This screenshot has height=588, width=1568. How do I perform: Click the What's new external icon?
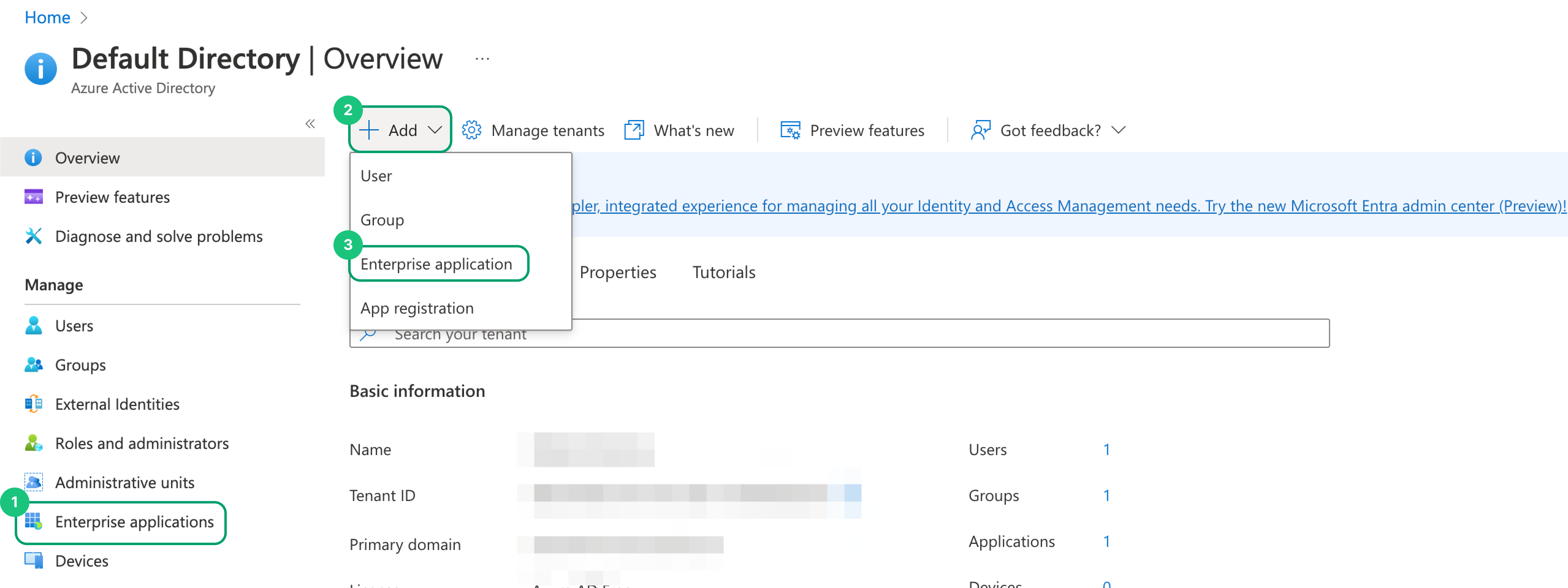point(634,130)
